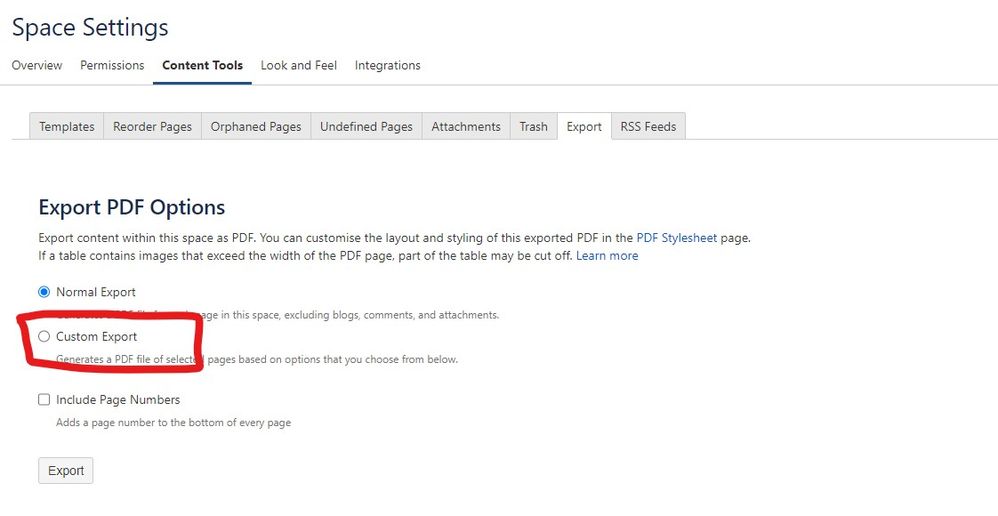The height and width of the screenshot is (516, 998).
Task: Open the Overview settings tab
Action: click(x=37, y=66)
